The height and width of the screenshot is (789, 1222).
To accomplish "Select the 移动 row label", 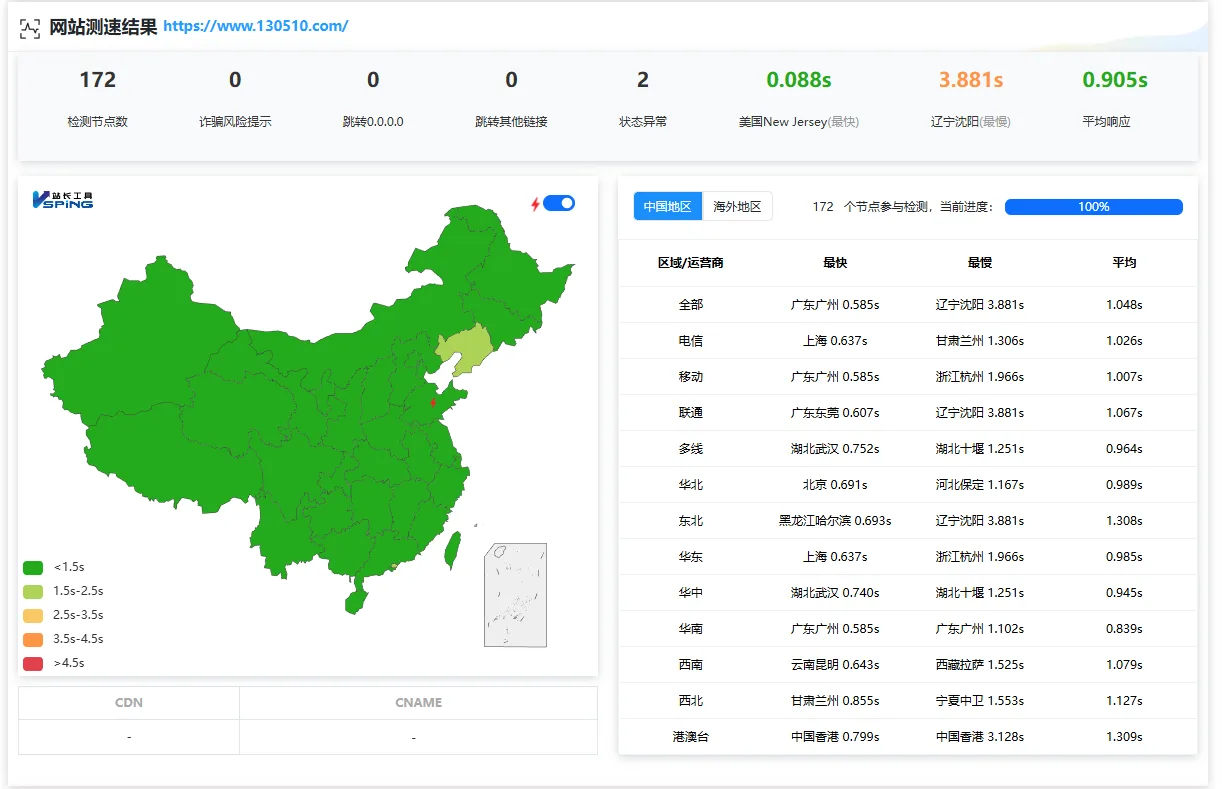I will pyautogui.click(x=690, y=377).
